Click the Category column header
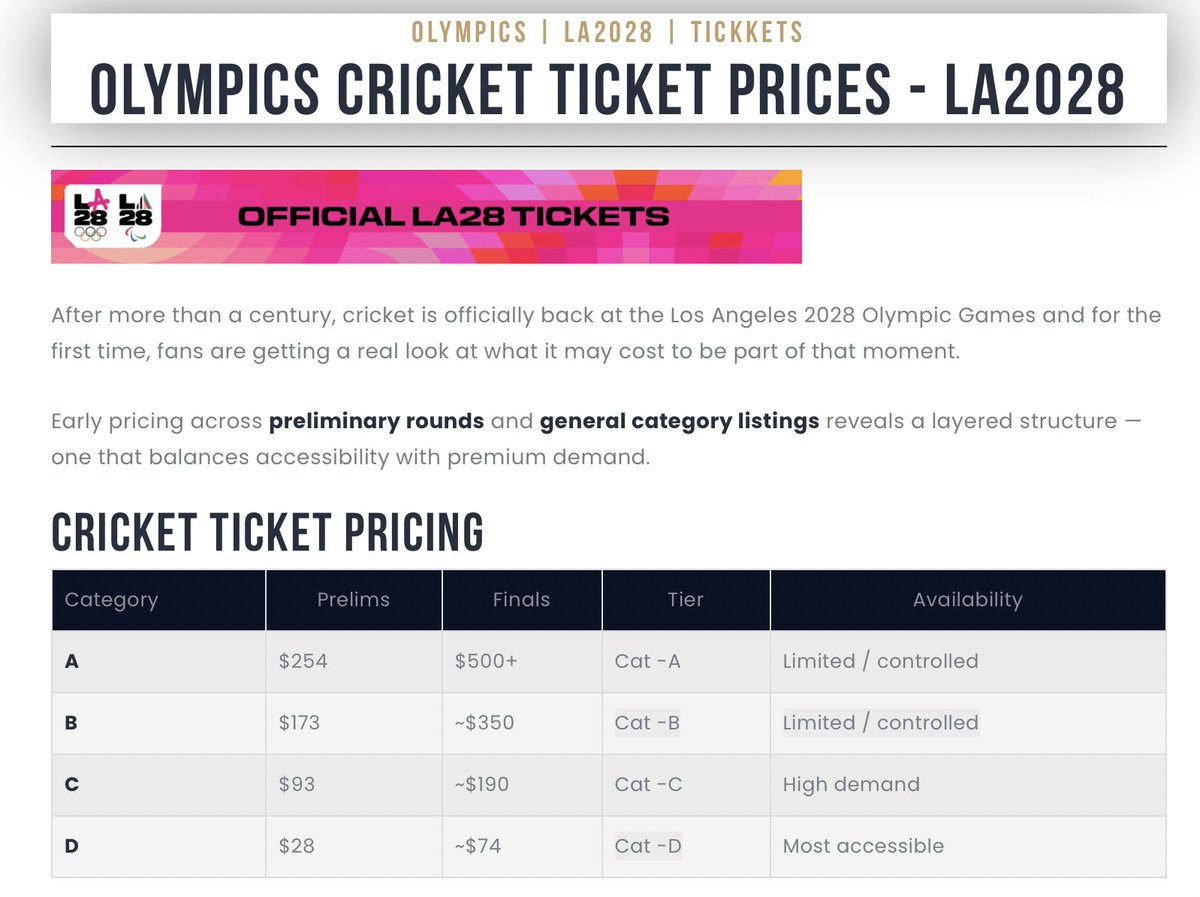1200x897 pixels. coord(111,600)
